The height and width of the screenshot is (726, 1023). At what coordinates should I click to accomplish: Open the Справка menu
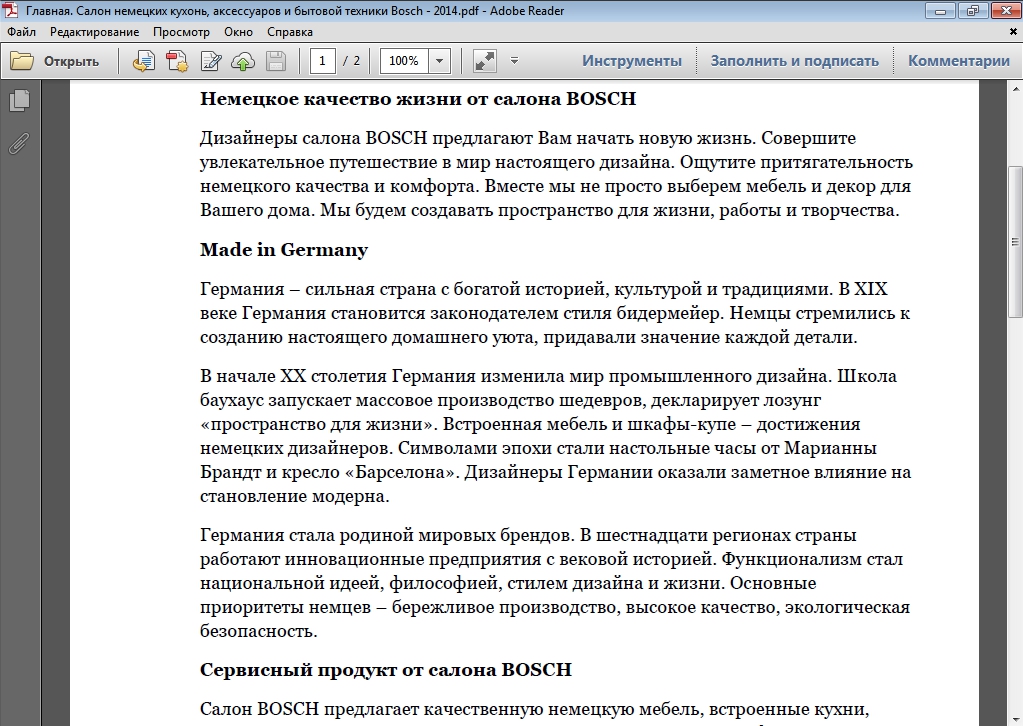(290, 32)
